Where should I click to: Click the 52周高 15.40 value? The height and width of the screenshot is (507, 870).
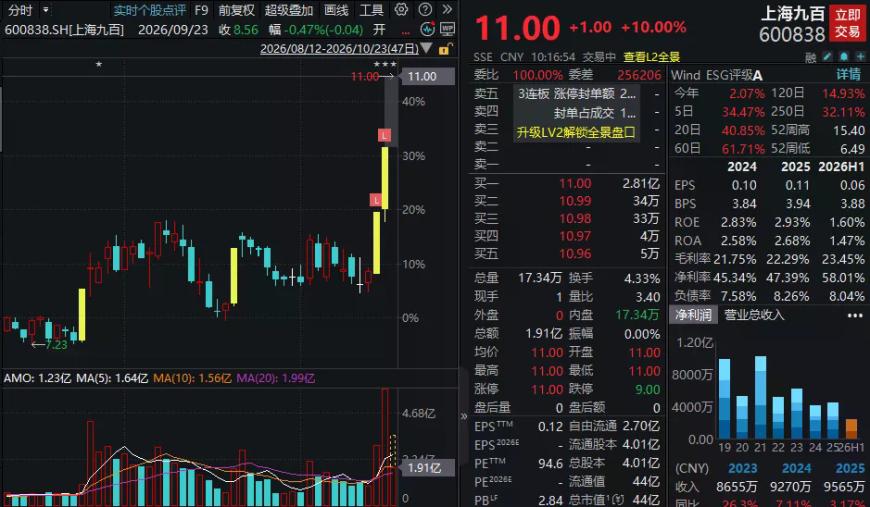[849, 131]
